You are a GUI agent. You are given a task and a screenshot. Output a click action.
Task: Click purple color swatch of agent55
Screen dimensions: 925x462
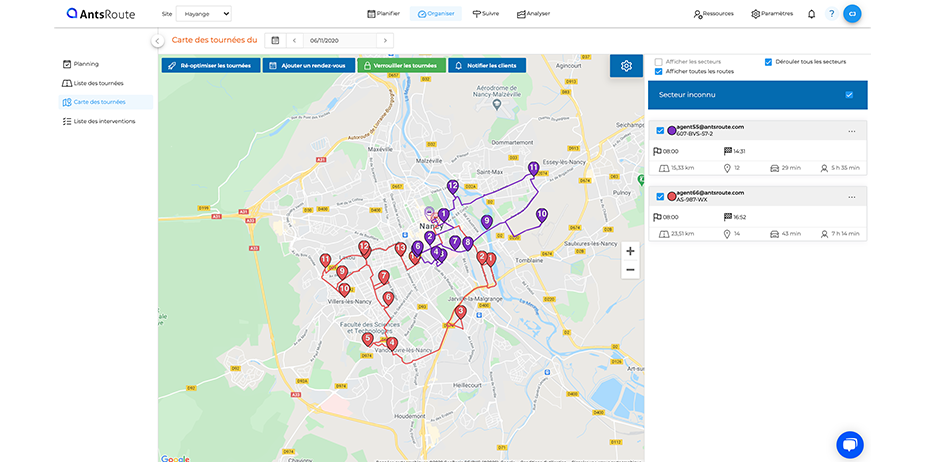(672, 131)
